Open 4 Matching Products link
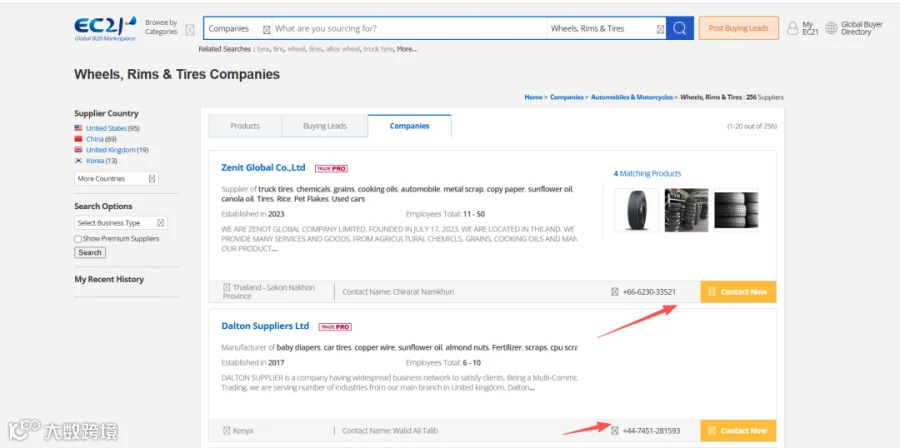 pos(647,173)
